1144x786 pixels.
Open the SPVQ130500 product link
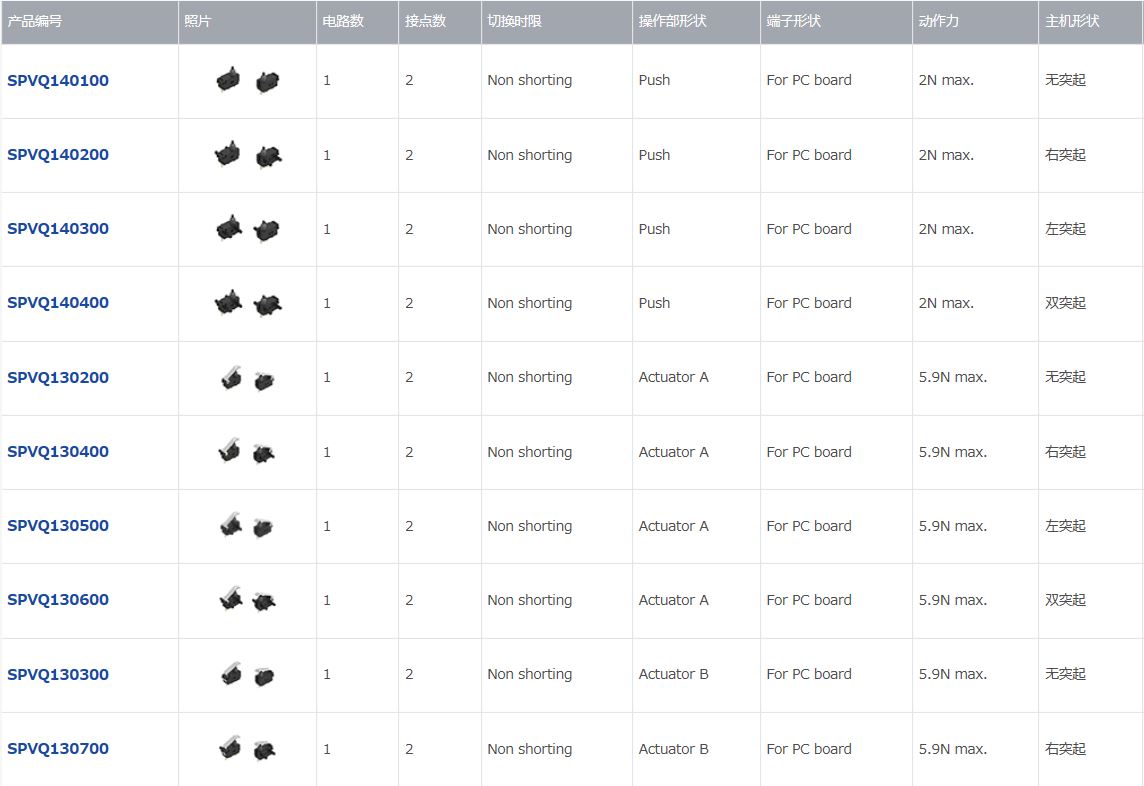point(58,525)
